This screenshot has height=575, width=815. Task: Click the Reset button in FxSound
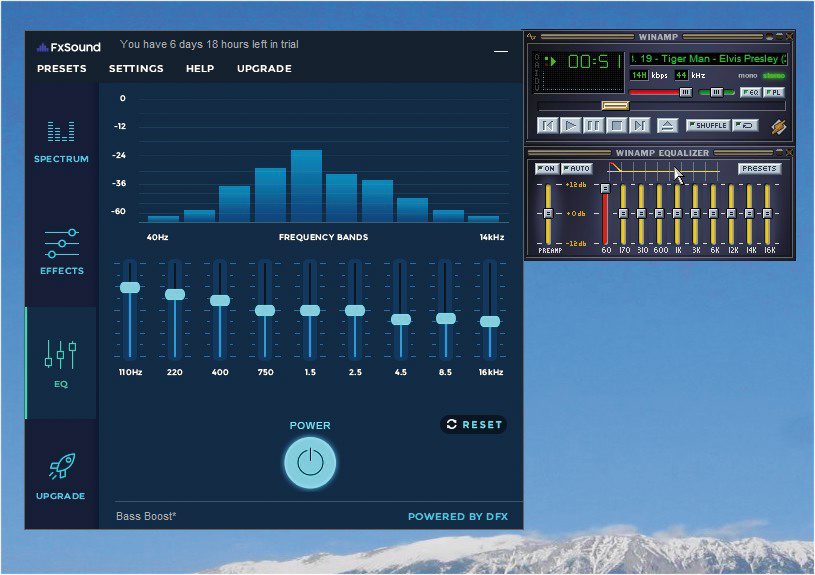(474, 425)
